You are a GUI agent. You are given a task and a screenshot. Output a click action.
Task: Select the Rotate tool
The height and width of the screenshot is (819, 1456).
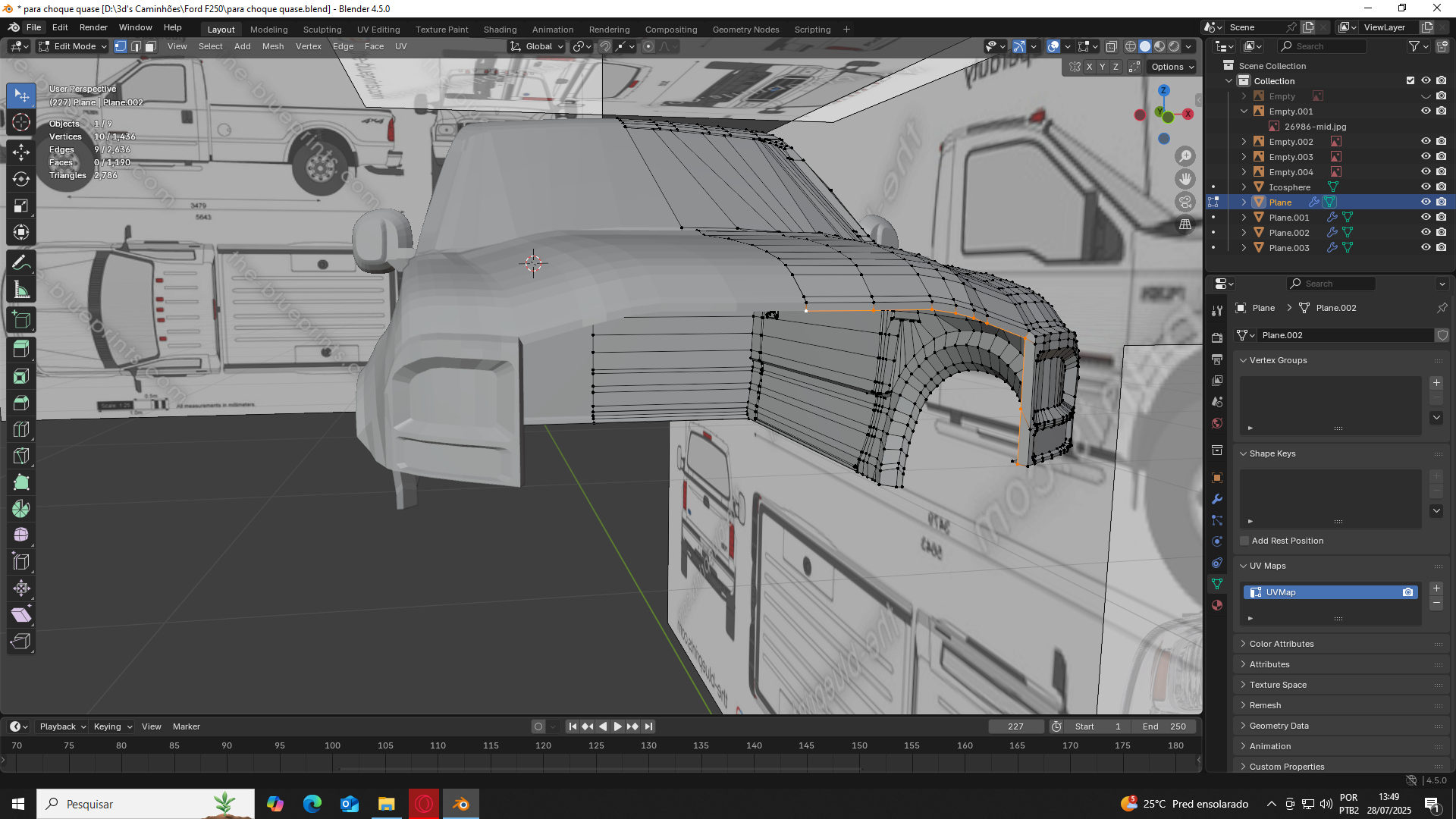(21, 179)
